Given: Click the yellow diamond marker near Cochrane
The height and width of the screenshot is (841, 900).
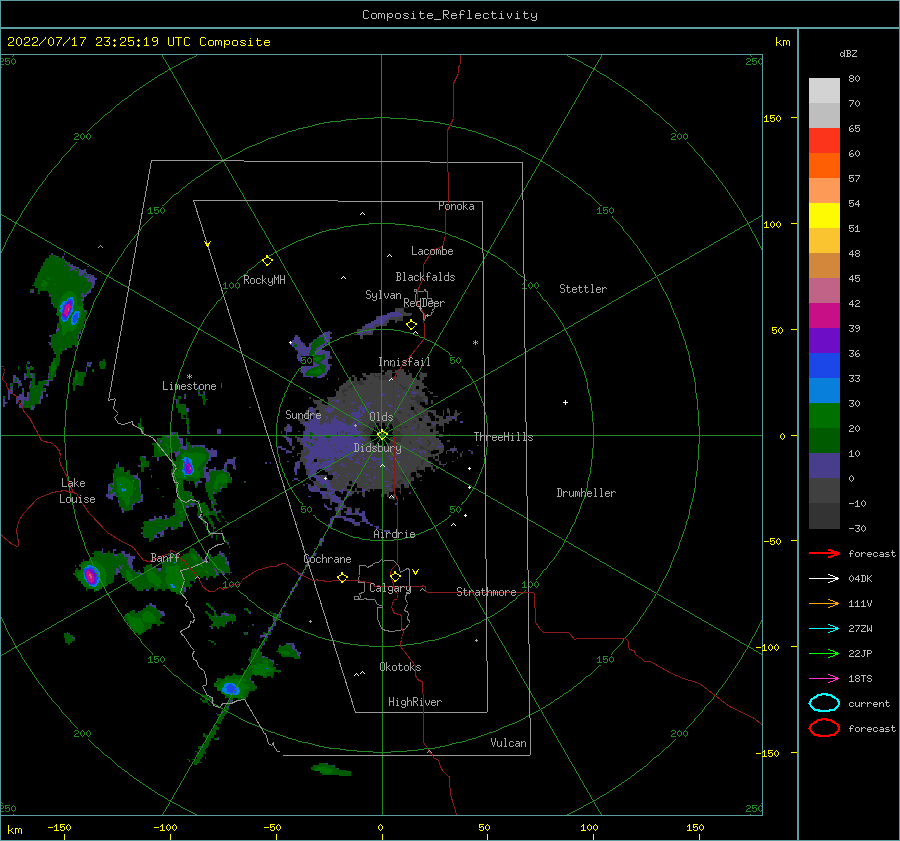Looking at the screenshot, I should pos(342,577).
